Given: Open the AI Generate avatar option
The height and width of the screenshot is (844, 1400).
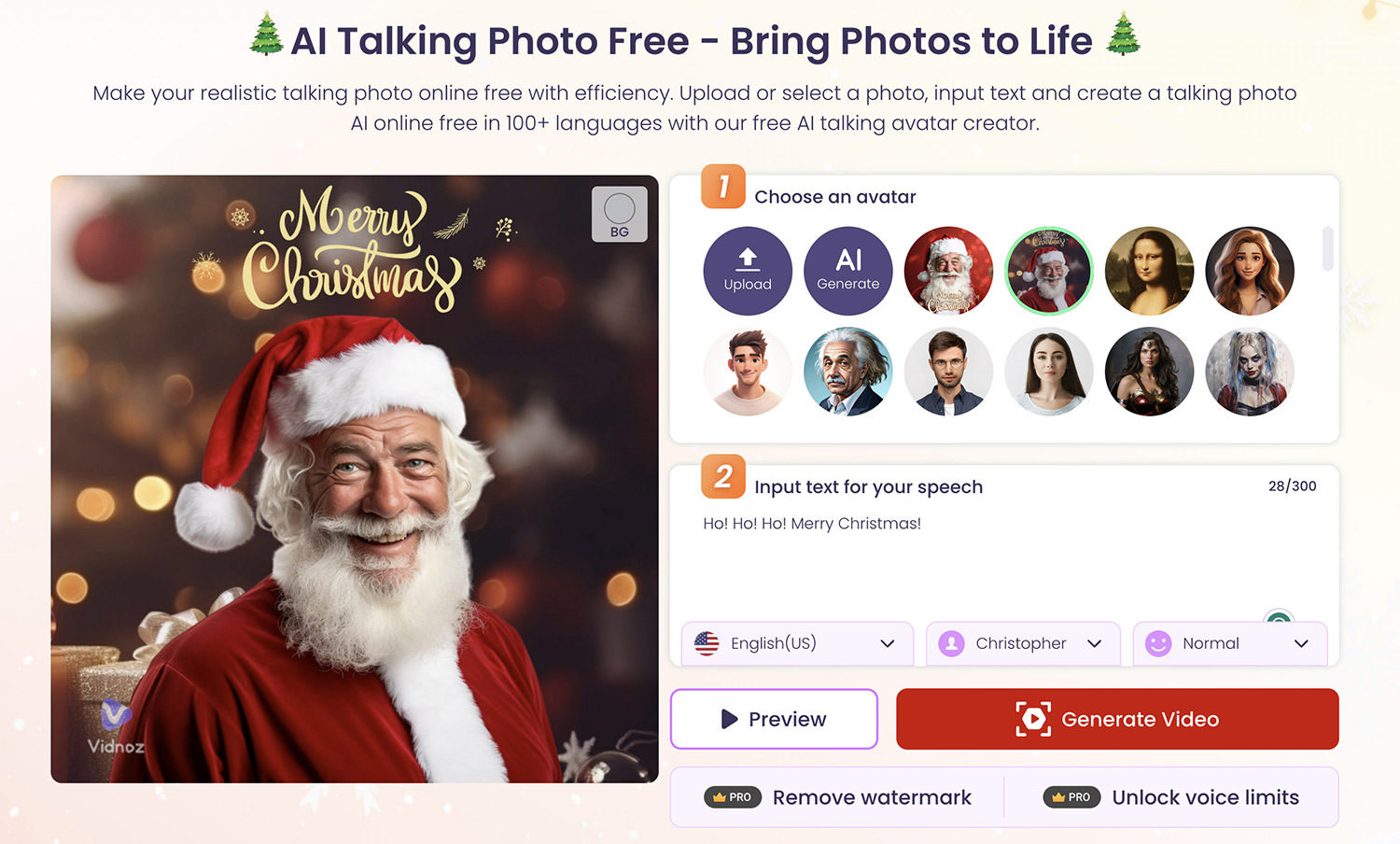Looking at the screenshot, I should point(848,271).
